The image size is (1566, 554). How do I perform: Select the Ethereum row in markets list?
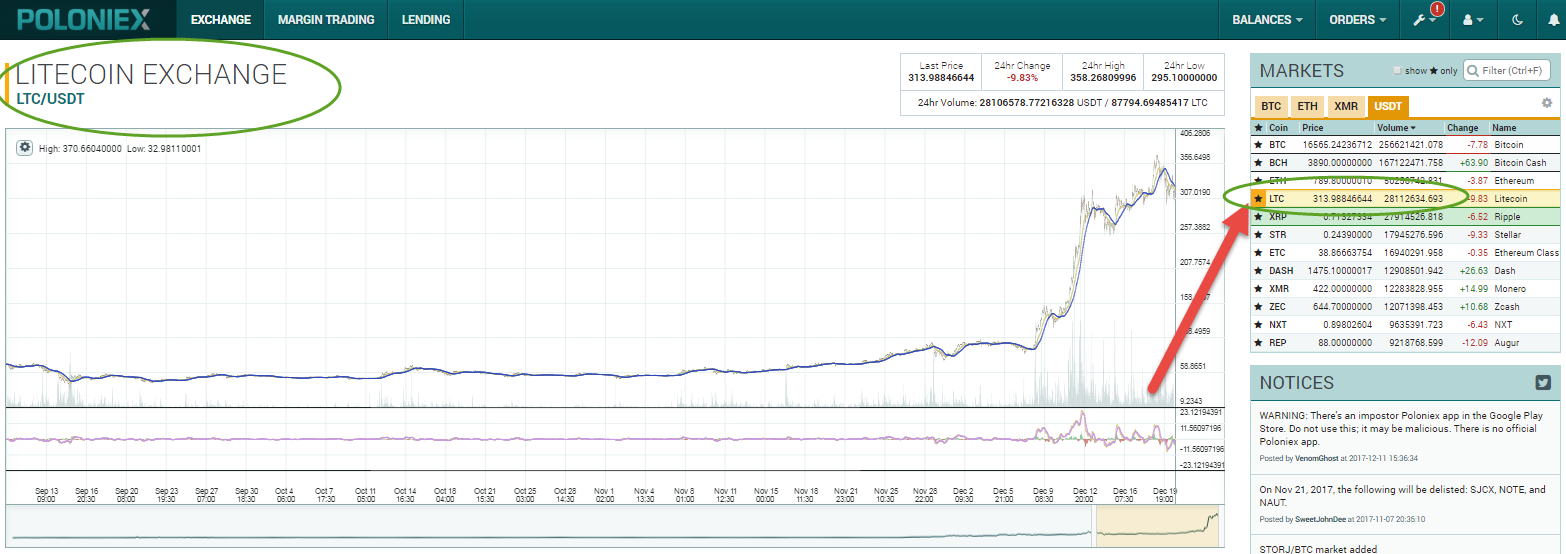coord(1400,181)
